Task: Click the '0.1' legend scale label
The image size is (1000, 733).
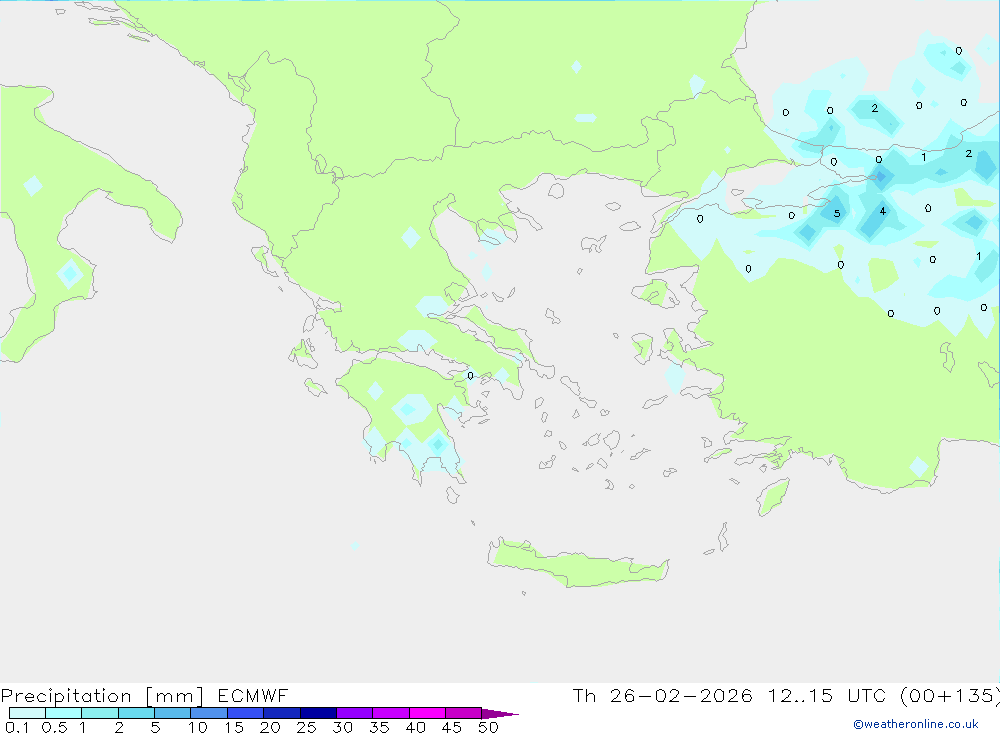Action: click(x=17, y=727)
